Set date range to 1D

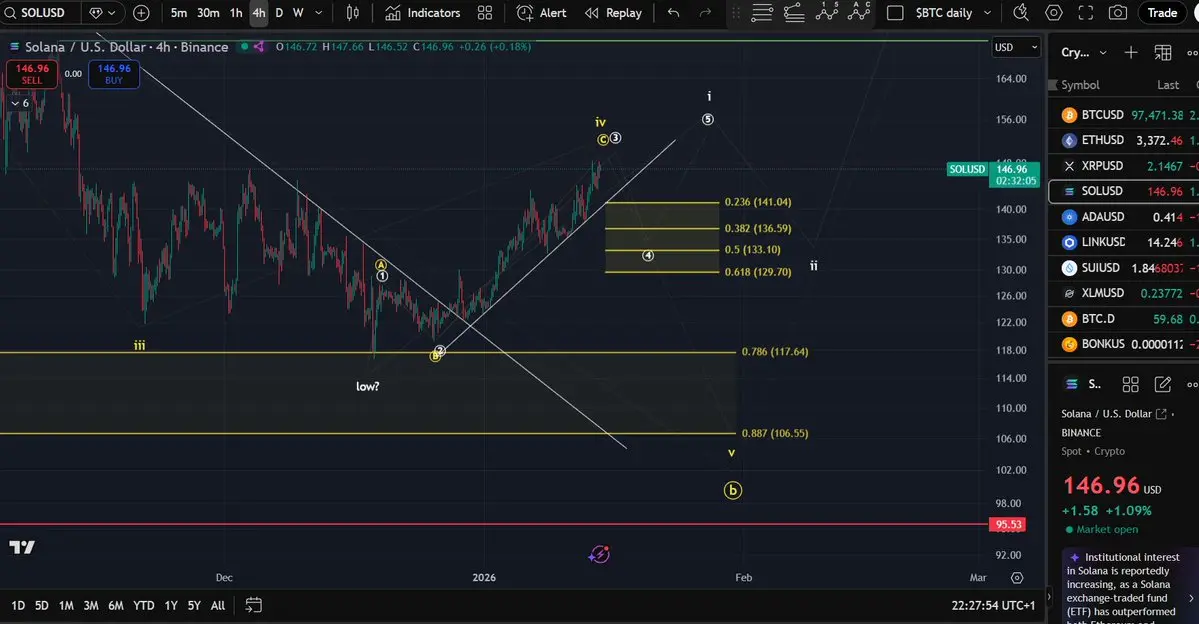pos(18,606)
